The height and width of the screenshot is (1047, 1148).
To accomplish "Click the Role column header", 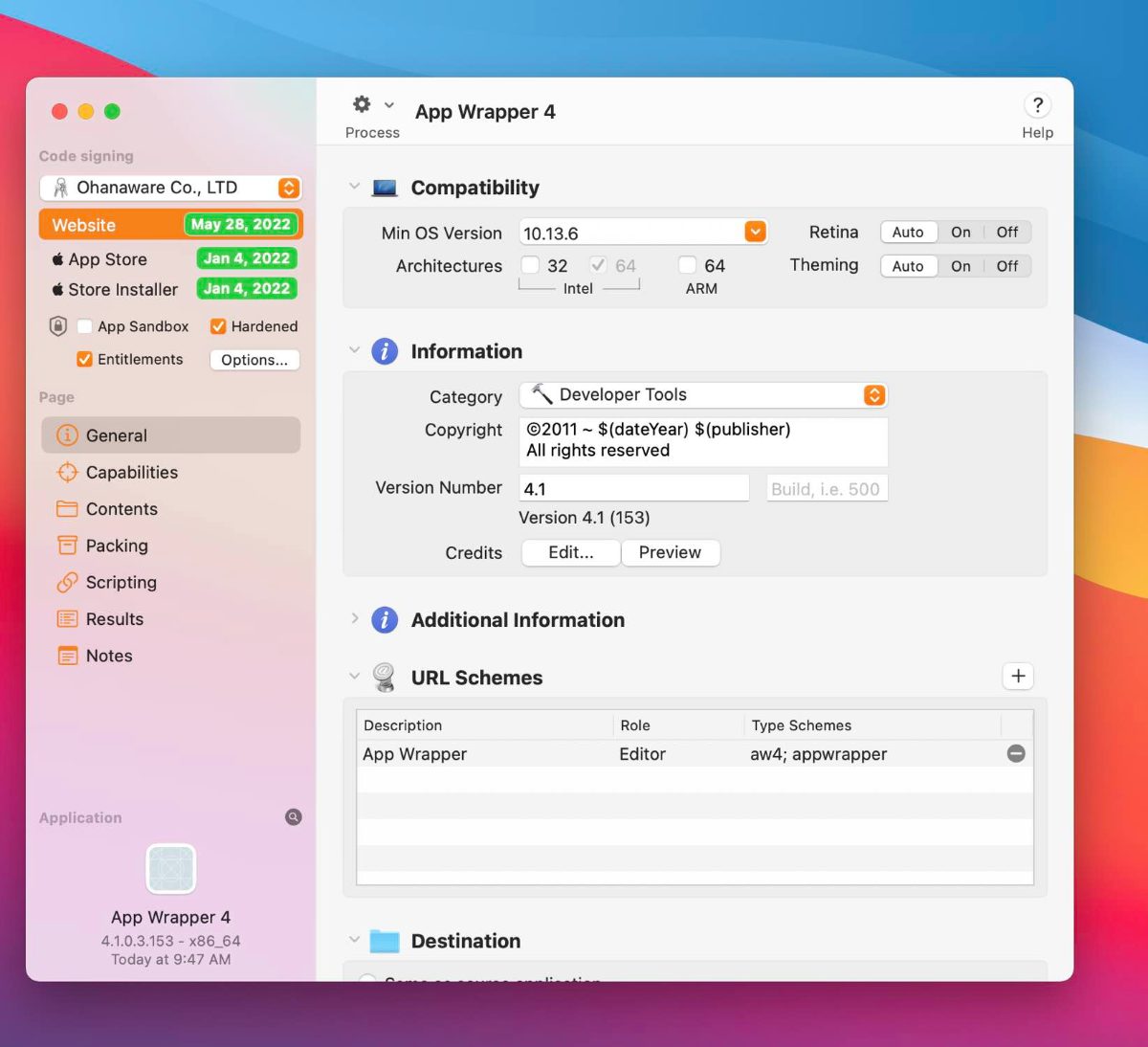I will (x=678, y=725).
